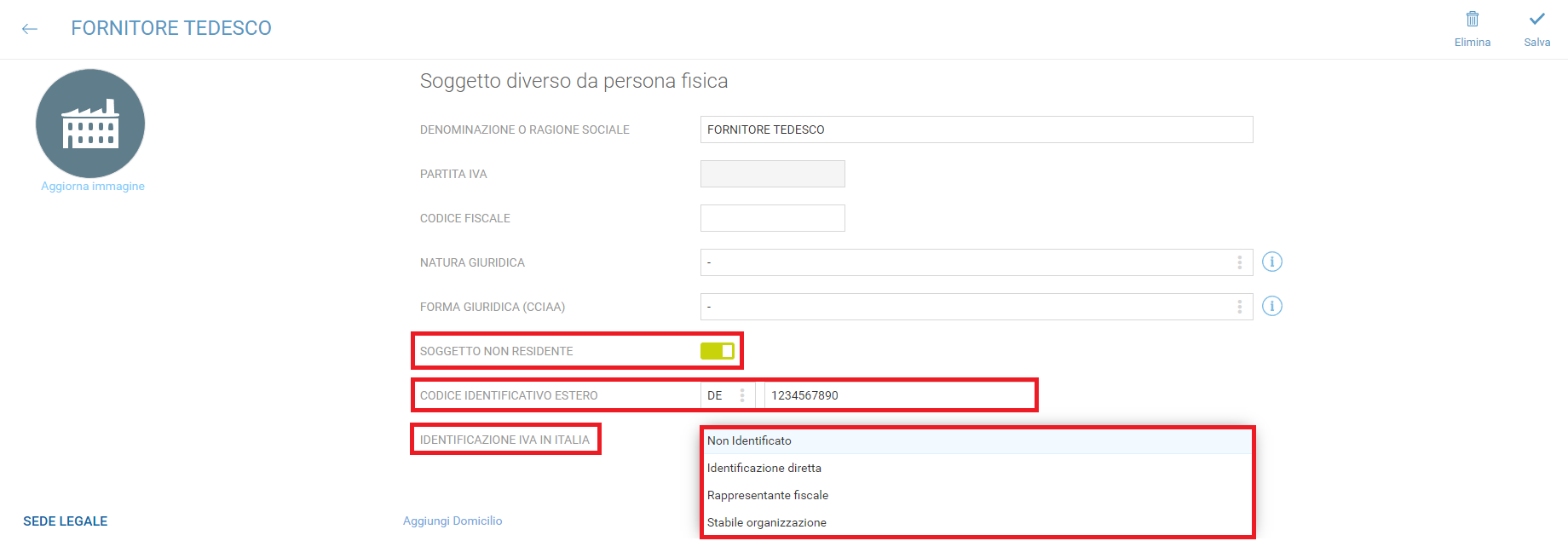Open the Forma Giuridica (CCIAA) dropdown
Screen dimensions: 1568x541
(977, 307)
